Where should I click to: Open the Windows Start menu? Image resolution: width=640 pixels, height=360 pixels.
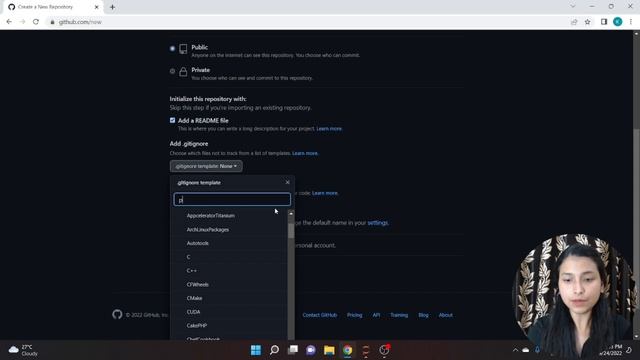coord(256,350)
